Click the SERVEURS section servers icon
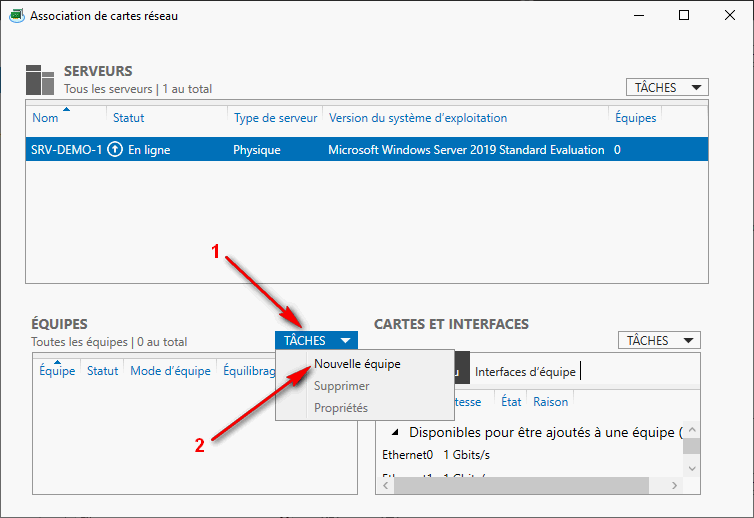The width and height of the screenshot is (754, 518). 40,79
